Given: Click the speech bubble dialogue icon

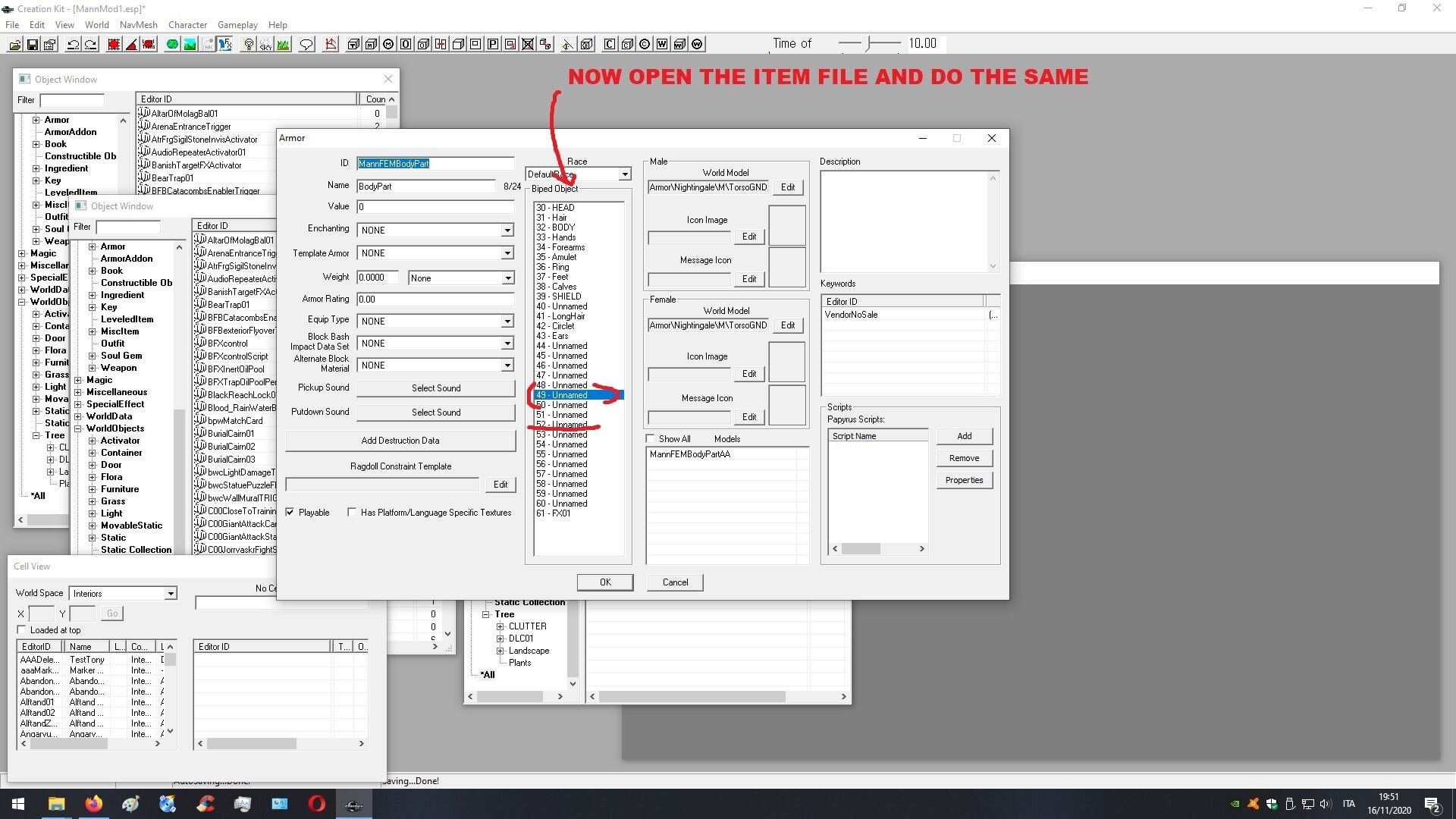Looking at the screenshot, I should coord(306,44).
